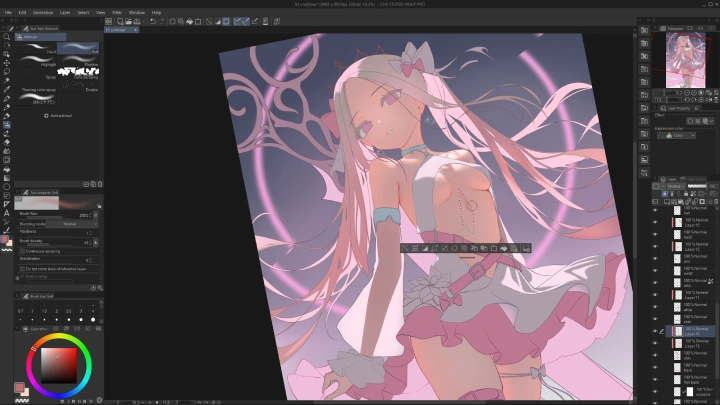720x405 pixels.
Task: Open the Layer menu
Action: 65,12
